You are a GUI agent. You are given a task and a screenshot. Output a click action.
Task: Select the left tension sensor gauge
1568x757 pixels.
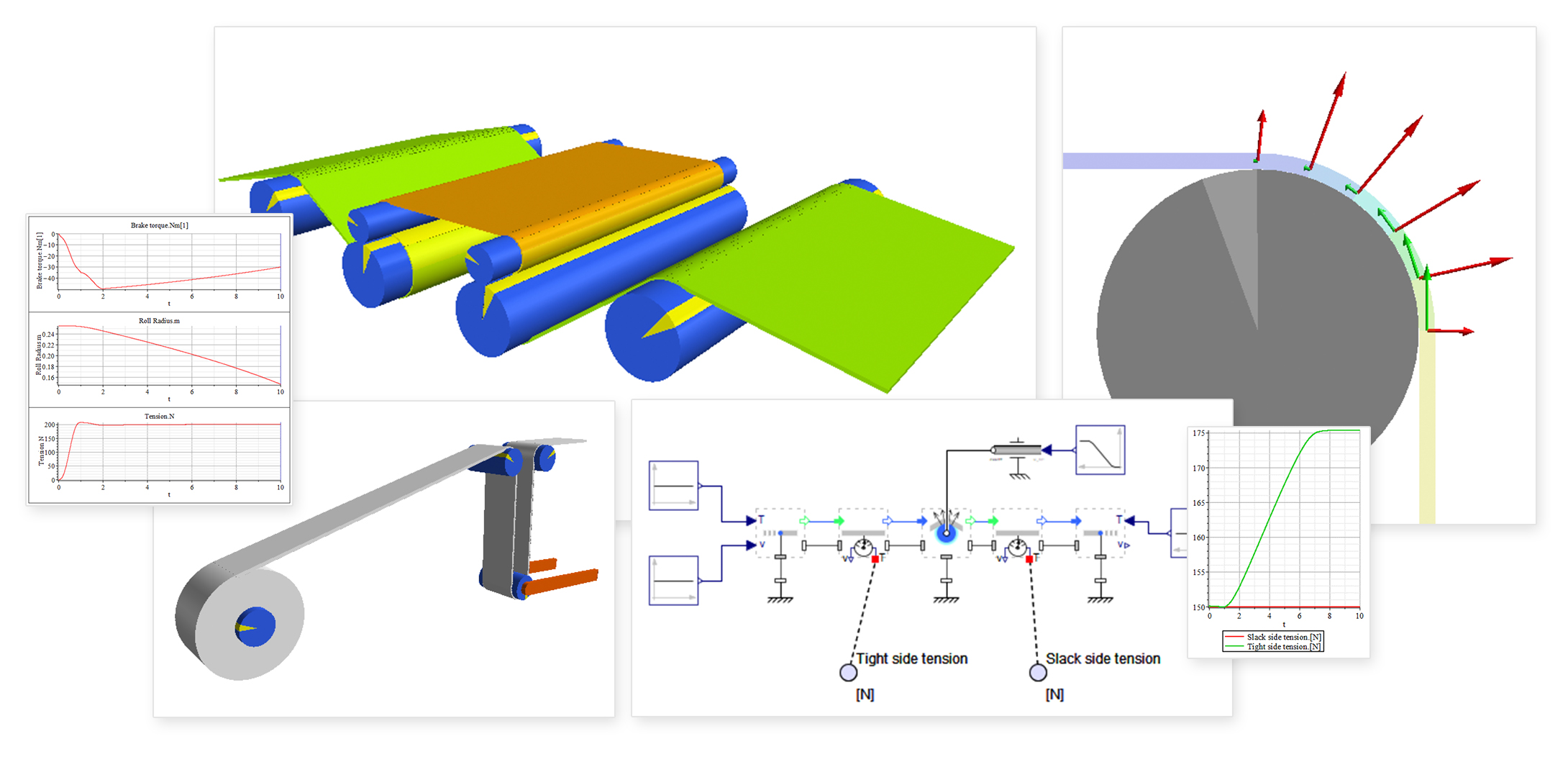[863, 548]
